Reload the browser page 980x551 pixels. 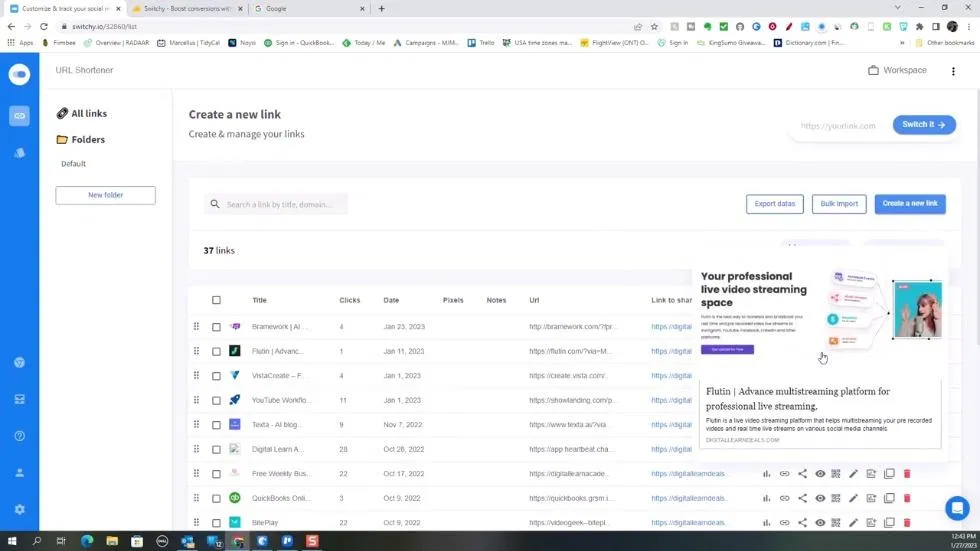pyautogui.click(x=44, y=27)
